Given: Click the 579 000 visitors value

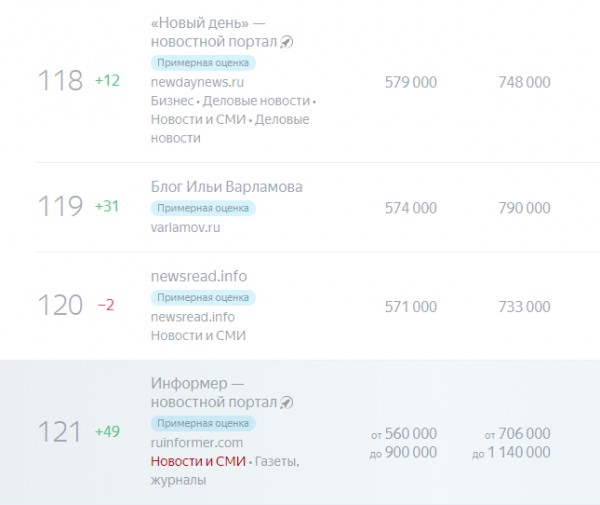Looking at the screenshot, I should pos(411,82).
